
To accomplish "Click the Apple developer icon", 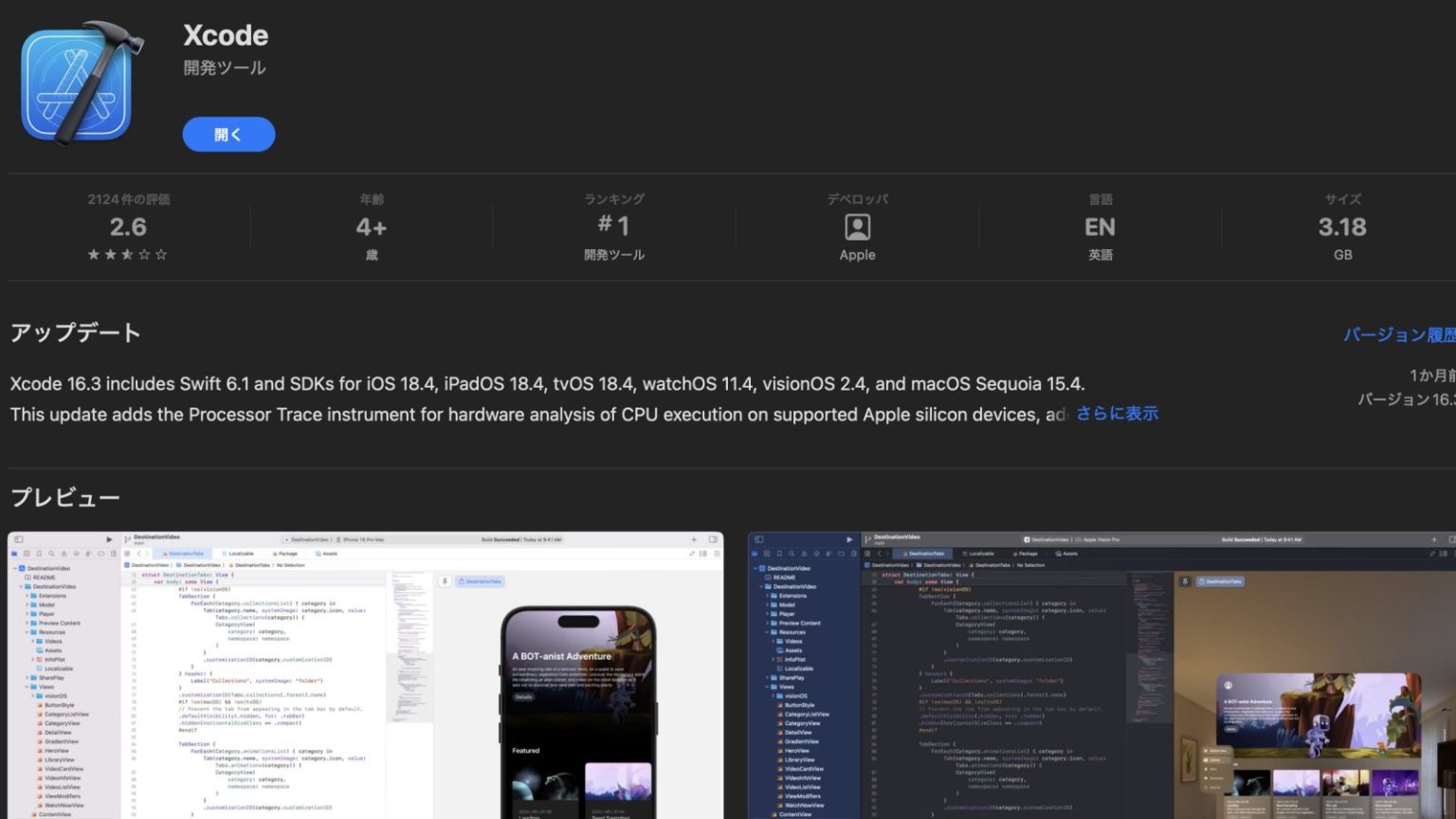I will coord(857,227).
